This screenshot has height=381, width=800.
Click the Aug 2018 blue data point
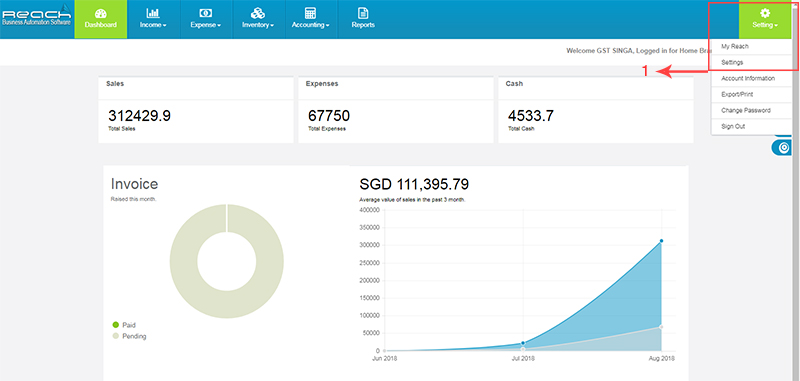[661, 241]
